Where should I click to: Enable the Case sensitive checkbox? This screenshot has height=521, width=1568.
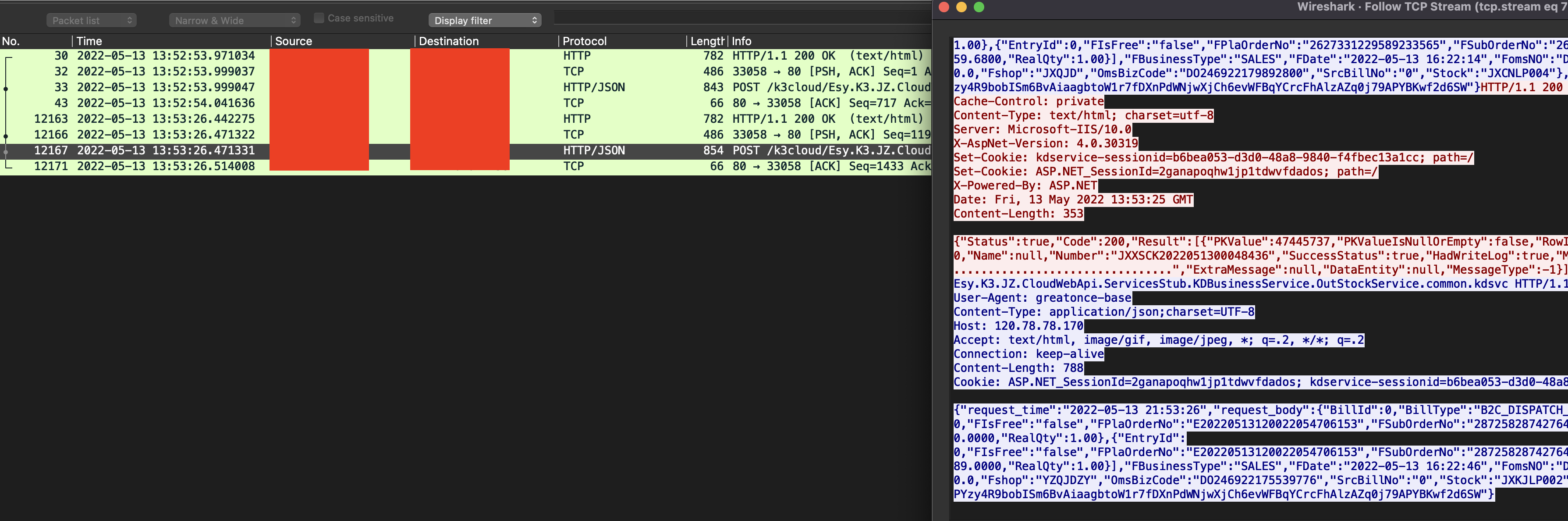(x=318, y=18)
